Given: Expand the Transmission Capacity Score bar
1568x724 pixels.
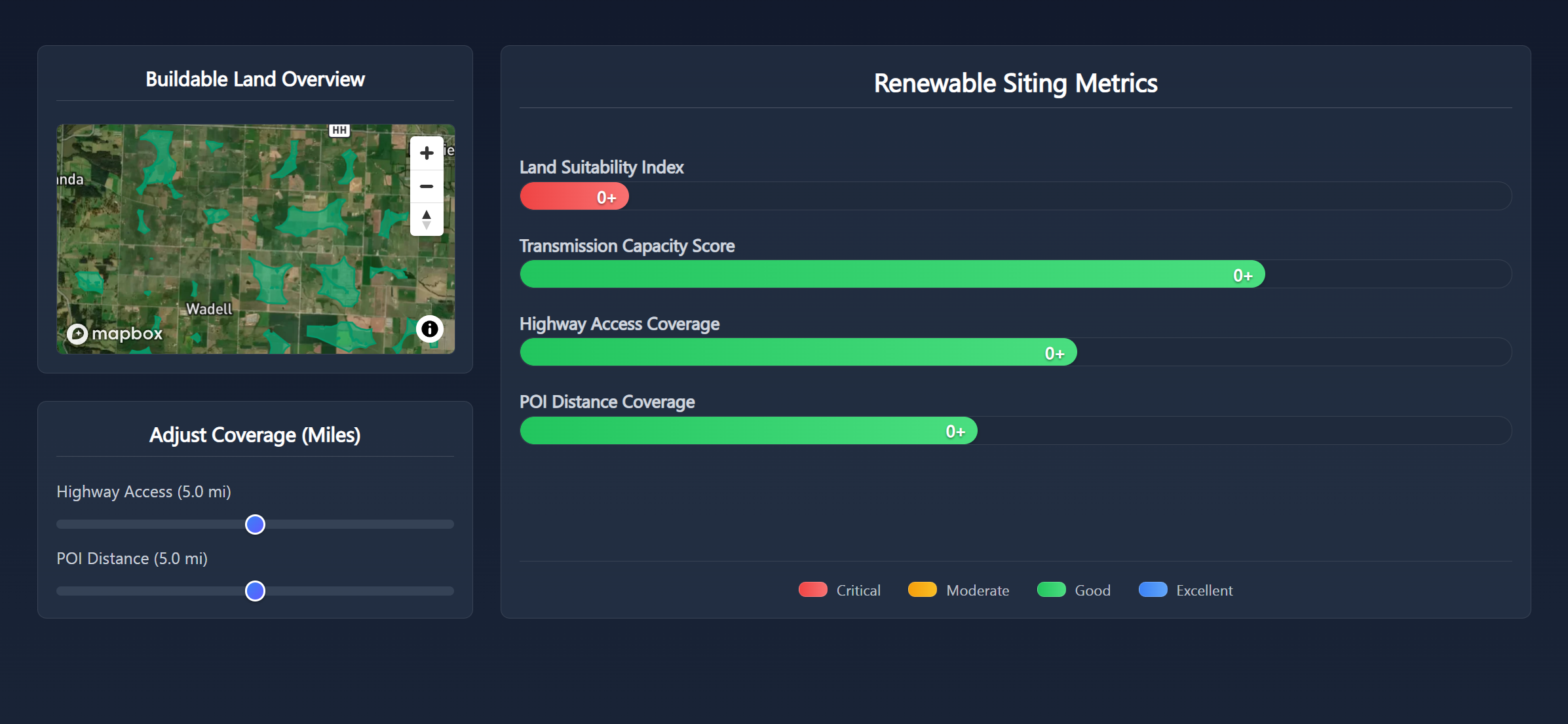Looking at the screenshot, I should click(891, 274).
